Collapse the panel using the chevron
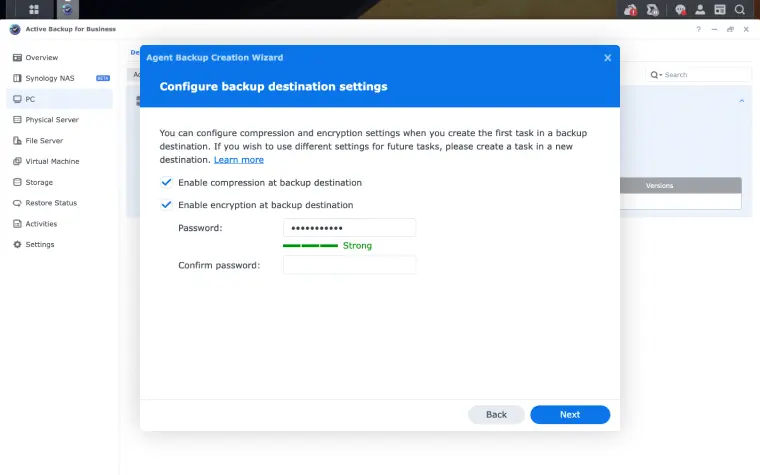760x475 pixels. tap(741, 101)
